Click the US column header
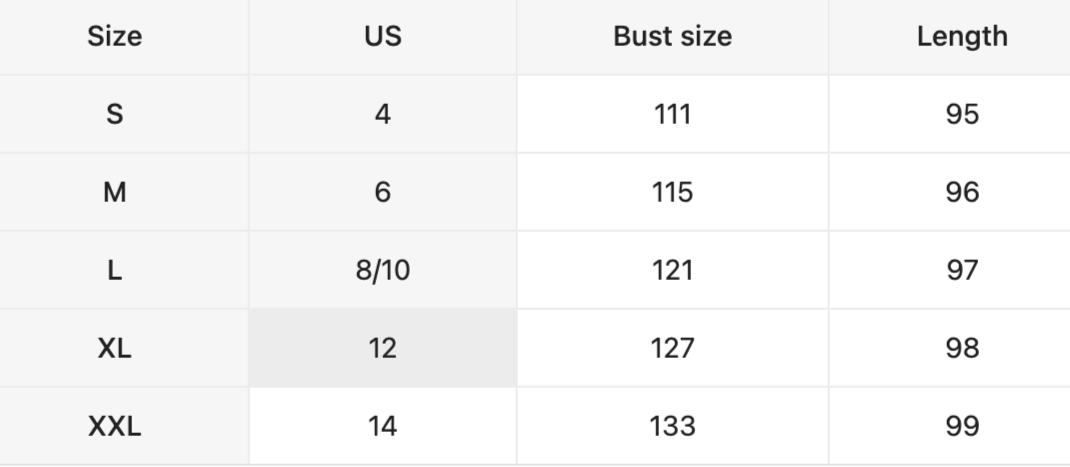The width and height of the screenshot is (1070, 467). pyautogui.click(x=382, y=37)
